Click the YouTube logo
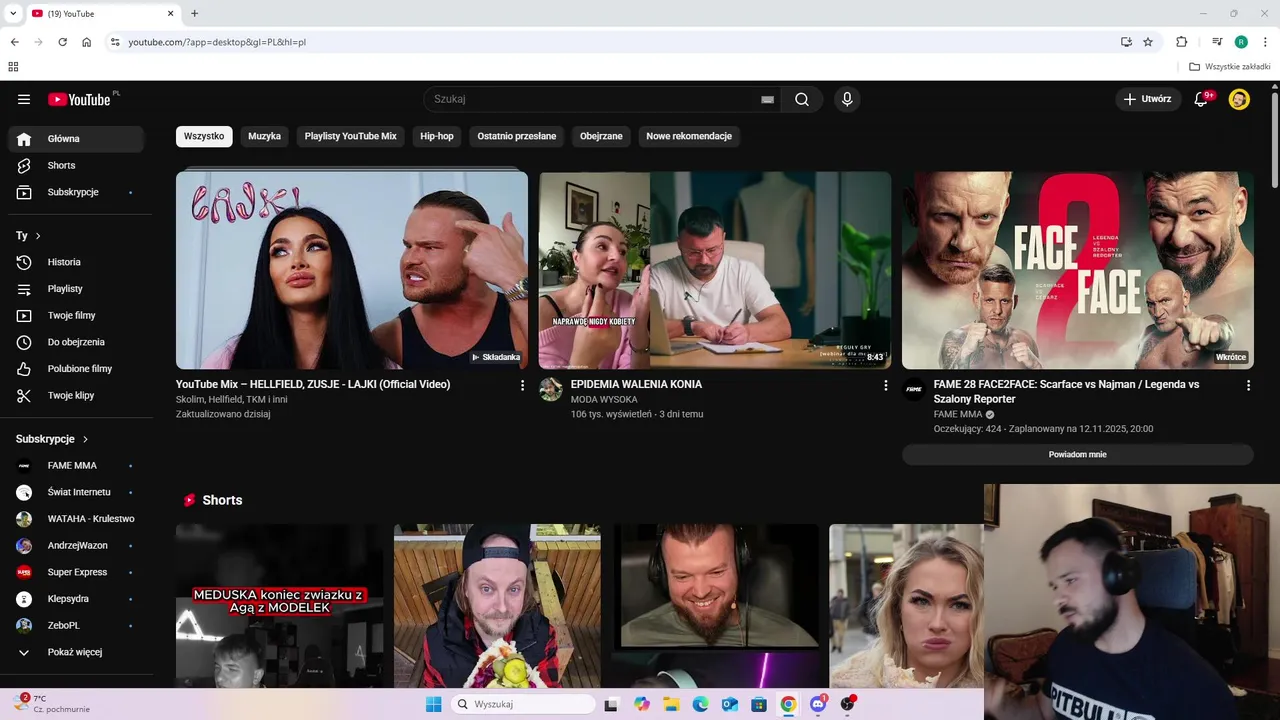Image resolution: width=1280 pixels, height=720 pixels. point(79,99)
